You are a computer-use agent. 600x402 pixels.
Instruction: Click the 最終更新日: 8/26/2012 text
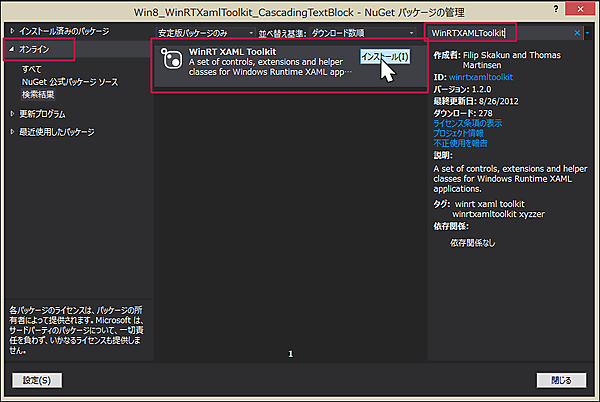pyautogui.click(x=476, y=101)
